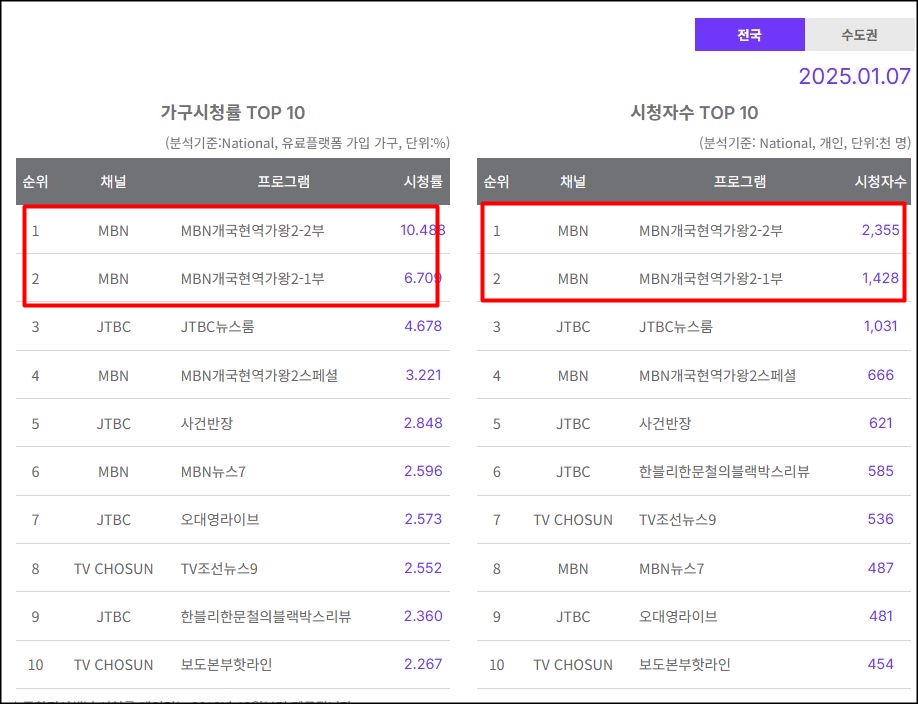This screenshot has width=918, height=704.
Task: Click the 가구시청률 TOP 10 heading
Action: point(232,112)
